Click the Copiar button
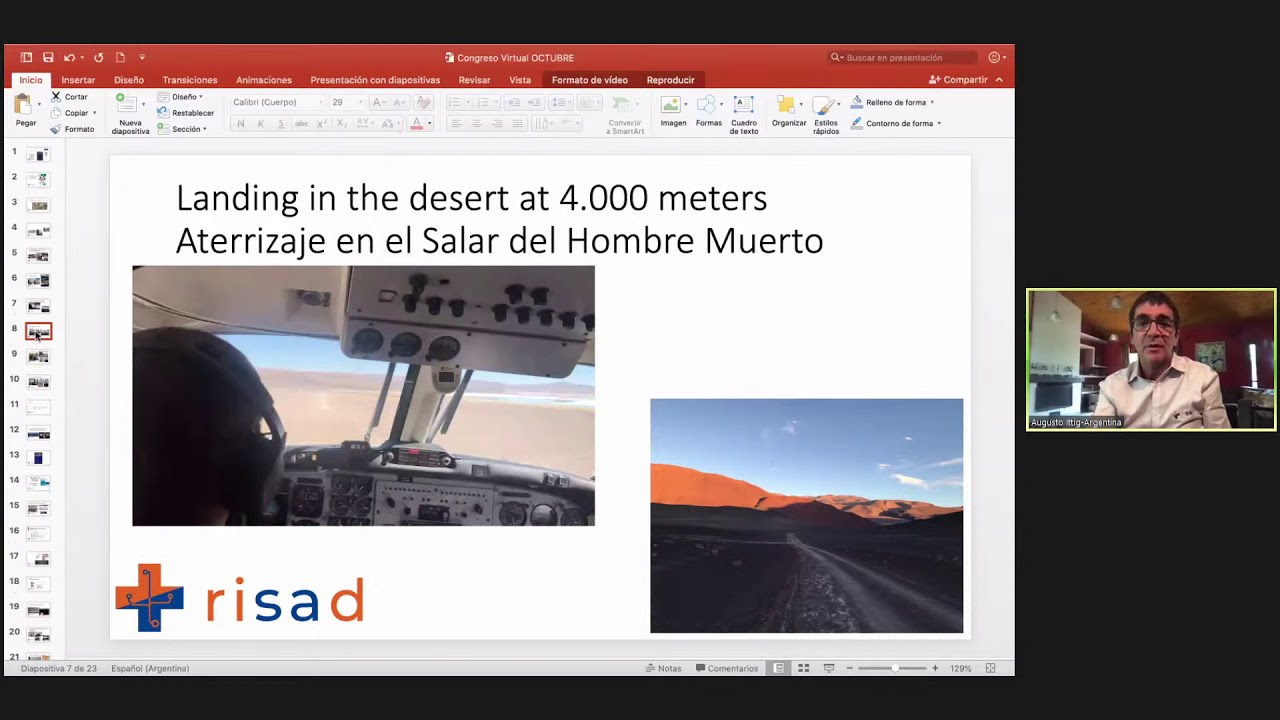The height and width of the screenshot is (720, 1280). point(74,113)
